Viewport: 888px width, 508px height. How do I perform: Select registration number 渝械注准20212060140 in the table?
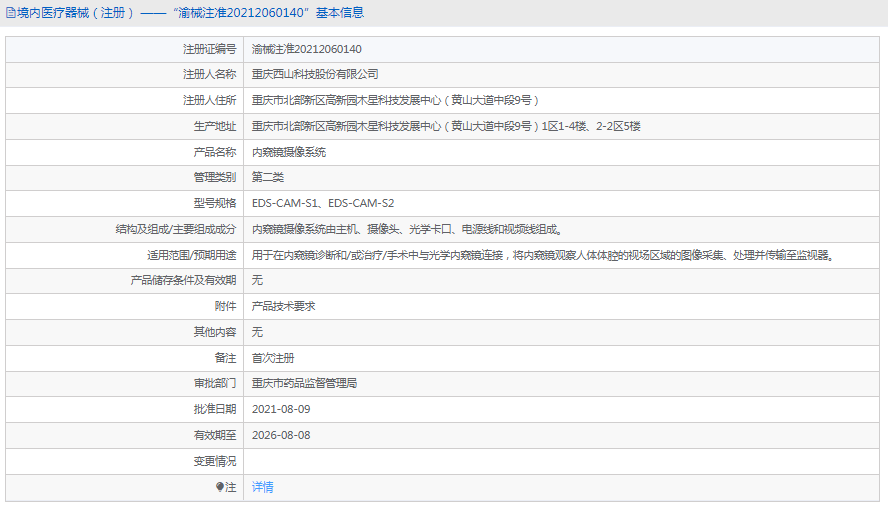click(x=306, y=49)
